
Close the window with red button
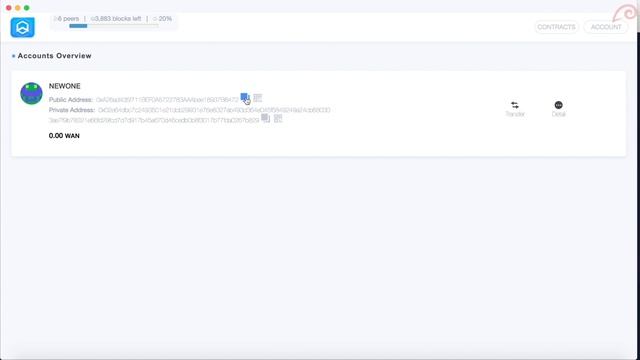[9, 8]
